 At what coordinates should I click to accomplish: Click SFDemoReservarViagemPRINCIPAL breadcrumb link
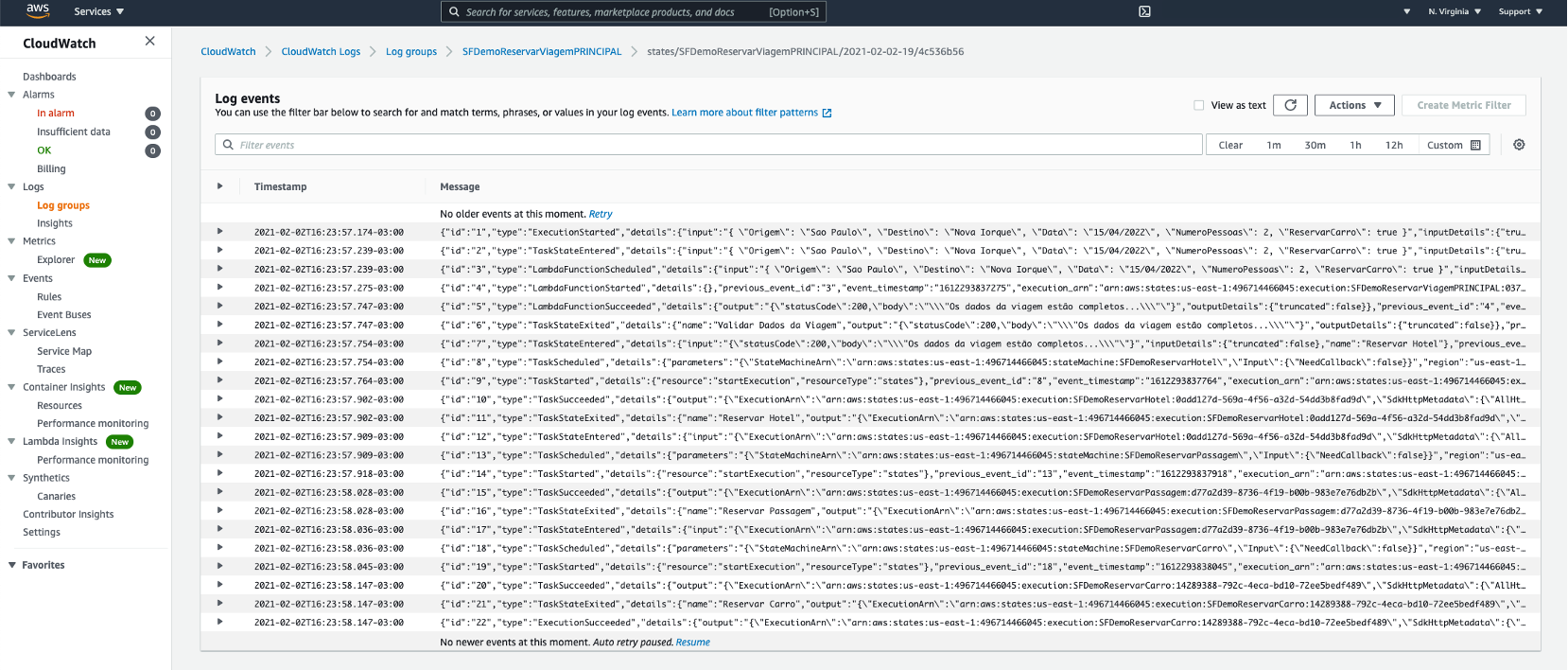coord(542,52)
